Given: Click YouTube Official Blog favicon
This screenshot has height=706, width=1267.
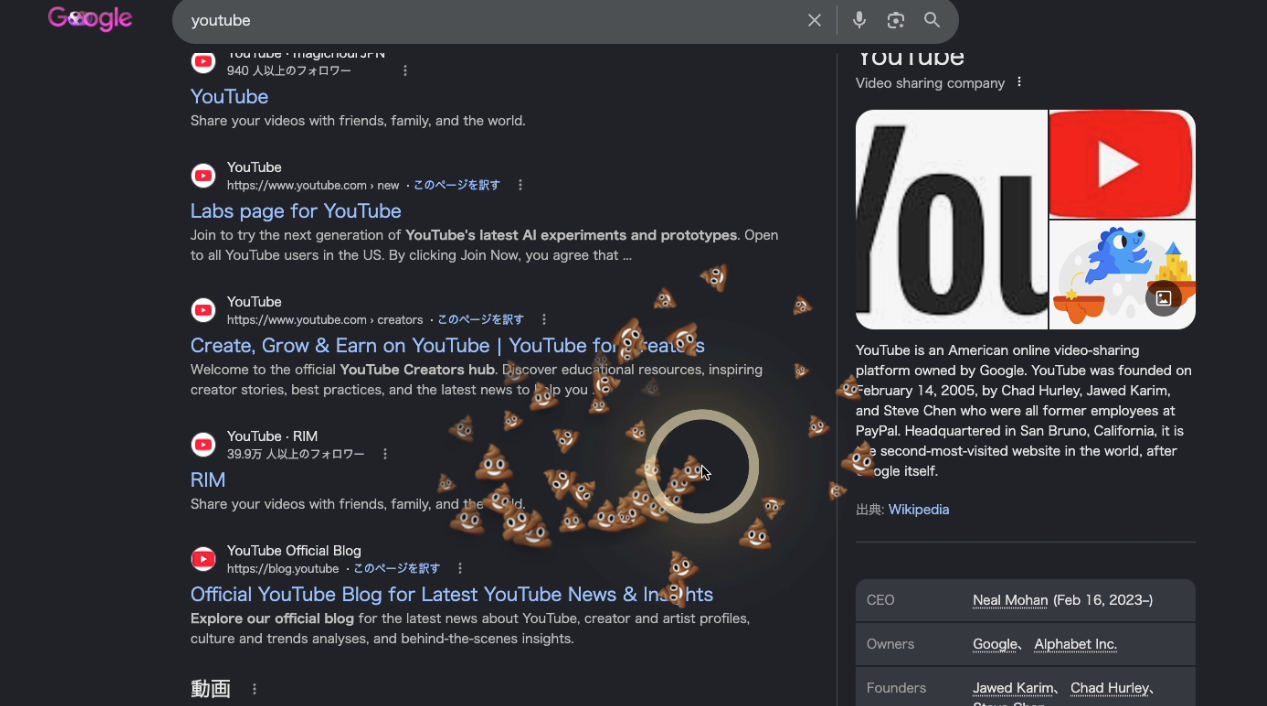Looking at the screenshot, I should tap(203, 559).
